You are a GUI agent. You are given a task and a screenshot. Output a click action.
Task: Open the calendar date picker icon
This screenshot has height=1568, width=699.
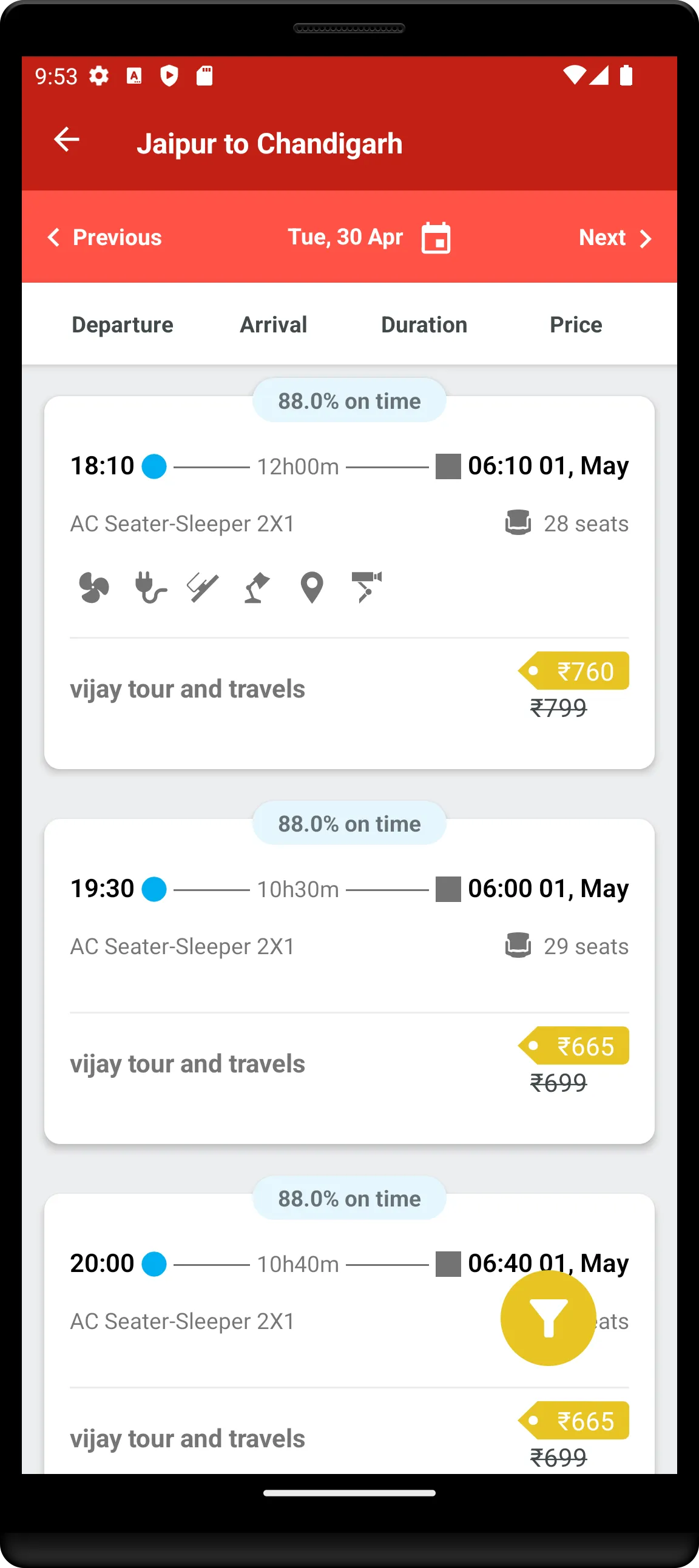[435, 237]
